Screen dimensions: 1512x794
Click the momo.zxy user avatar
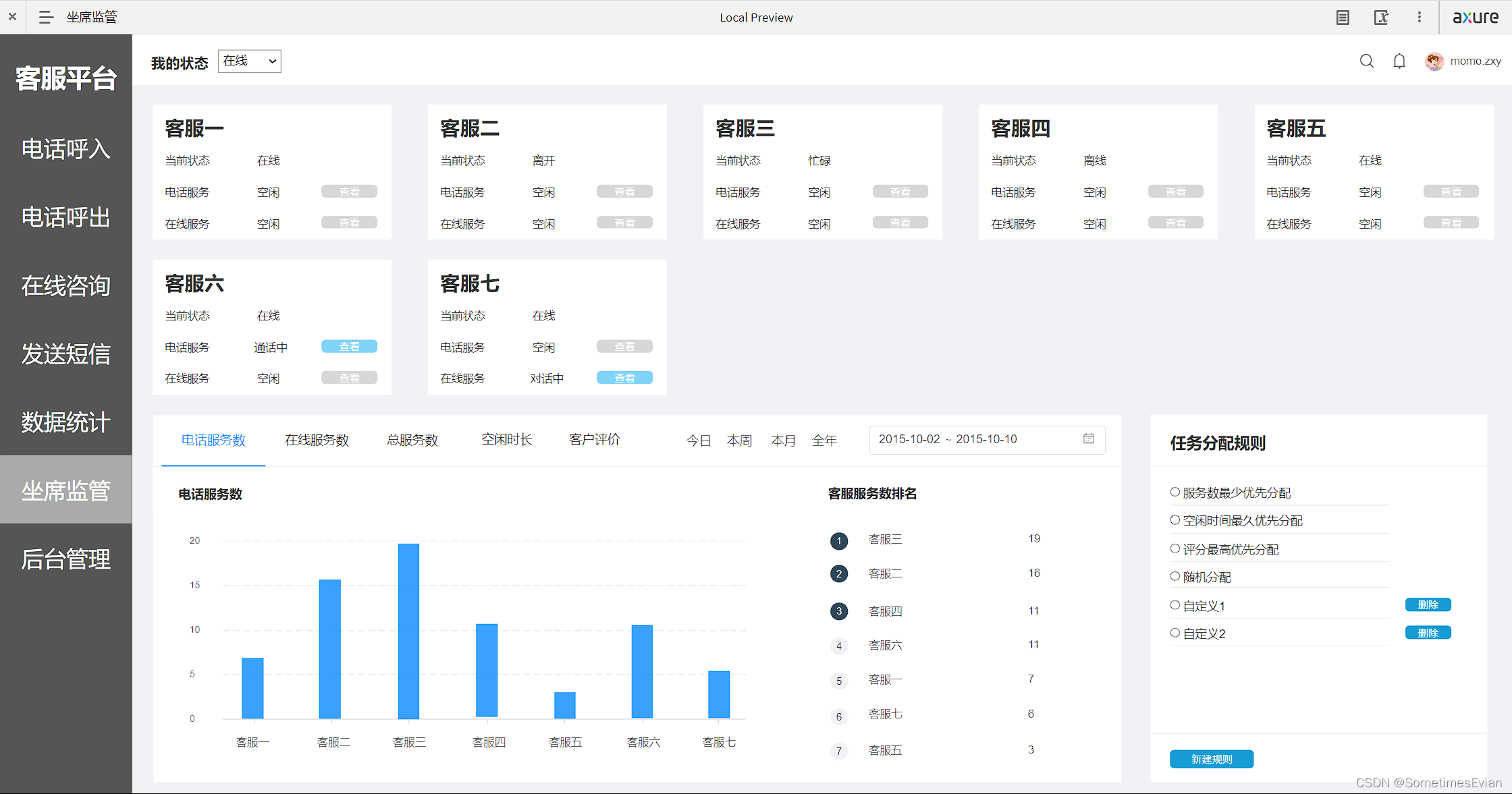pyautogui.click(x=1434, y=61)
